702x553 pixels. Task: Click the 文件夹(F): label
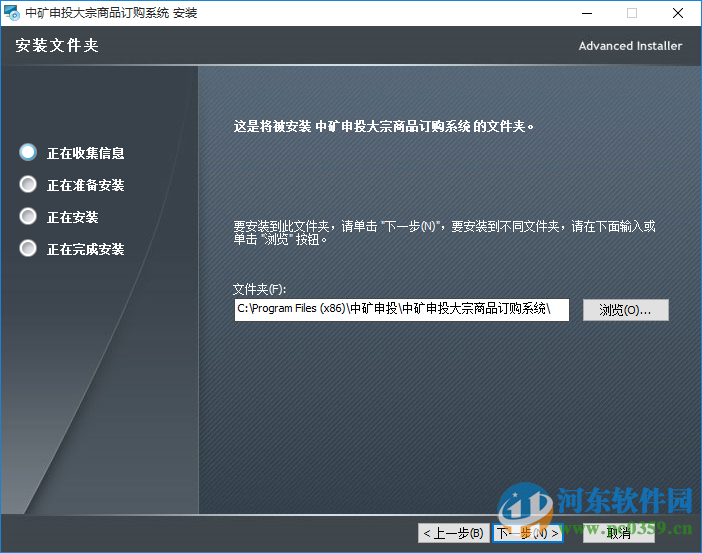click(259, 289)
